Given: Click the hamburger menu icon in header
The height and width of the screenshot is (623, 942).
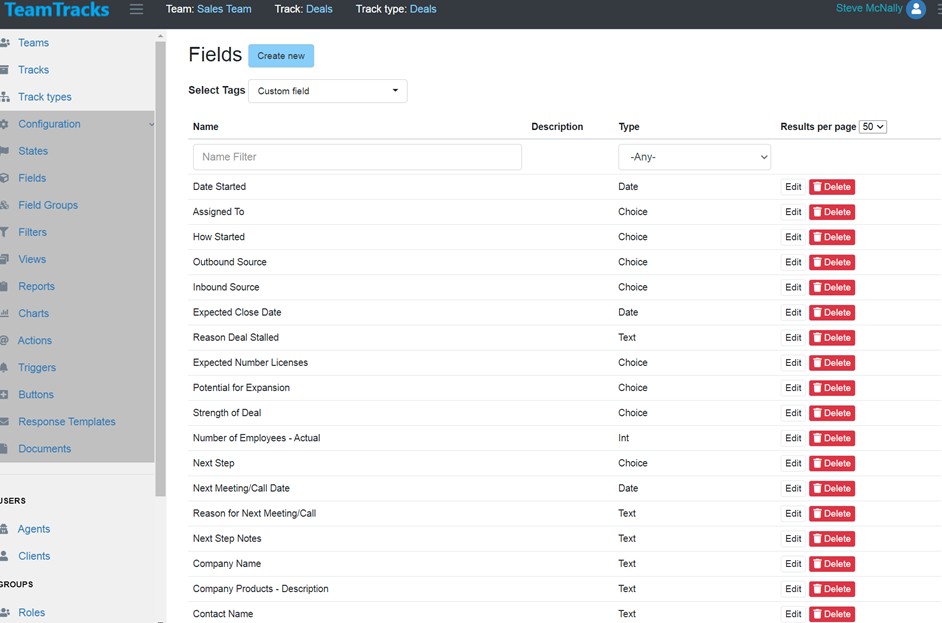Looking at the screenshot, I should click(x=136, y=10).
